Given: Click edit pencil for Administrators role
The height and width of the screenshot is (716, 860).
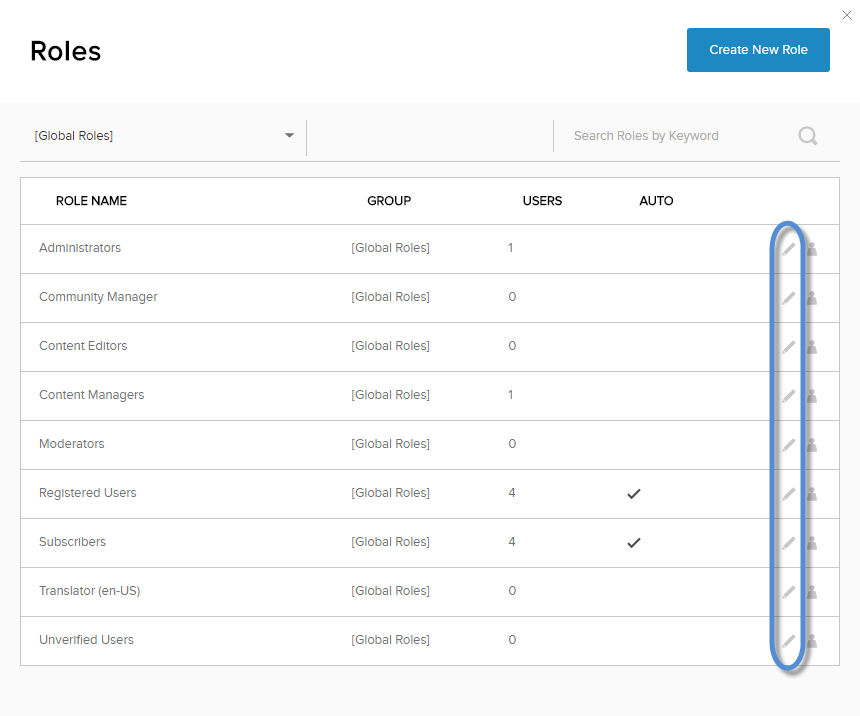Looking at the screenshot, I should pos(789,249).
